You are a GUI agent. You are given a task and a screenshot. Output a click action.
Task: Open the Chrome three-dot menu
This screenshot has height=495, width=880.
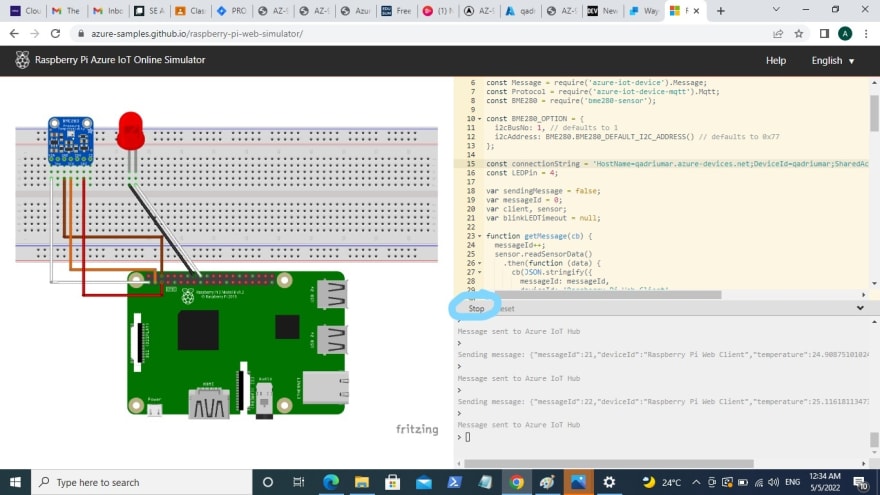tap(866, 34)
